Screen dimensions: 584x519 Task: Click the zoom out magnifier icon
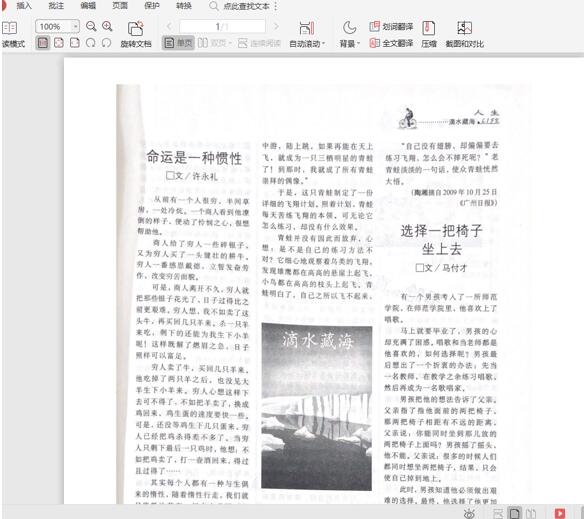point(91,26)
